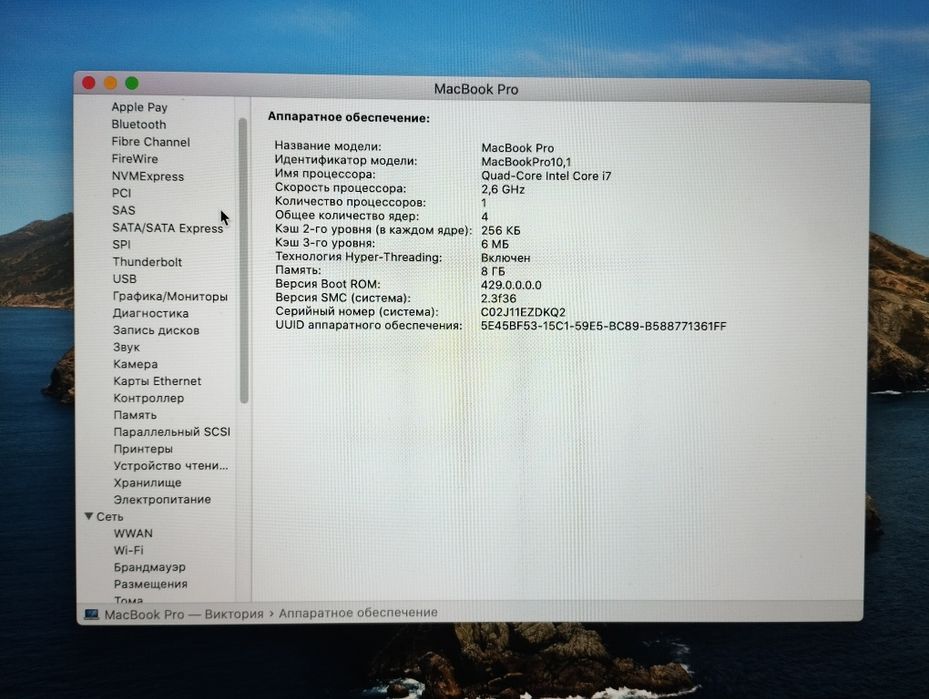The width and height of the screenshot is (929, 699).
Task: Collapse the Сеть section triangle
Action: pos(89,517)
